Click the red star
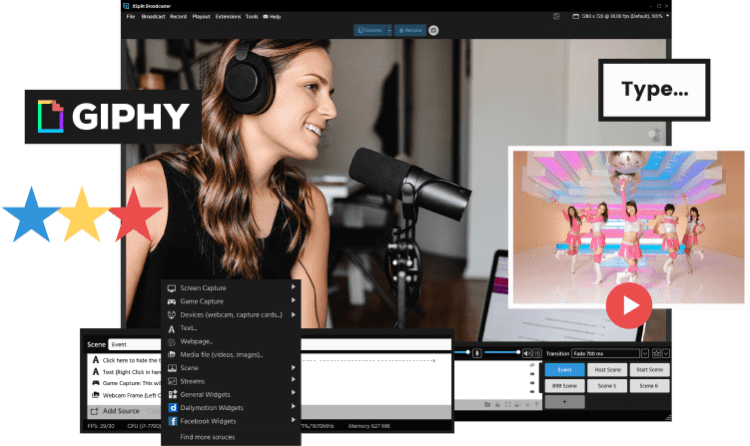Screen dimensions: 750x446 click(134, 215)
